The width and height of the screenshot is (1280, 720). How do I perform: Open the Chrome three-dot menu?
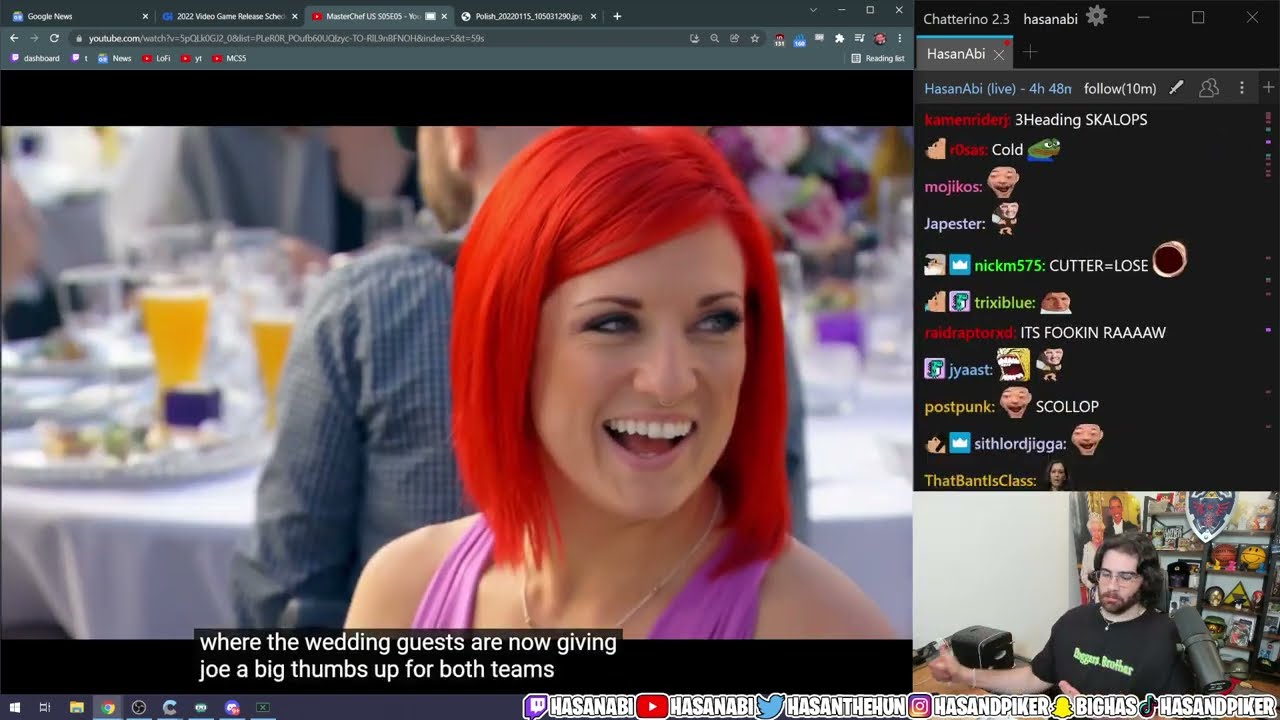tap(900, 38)
